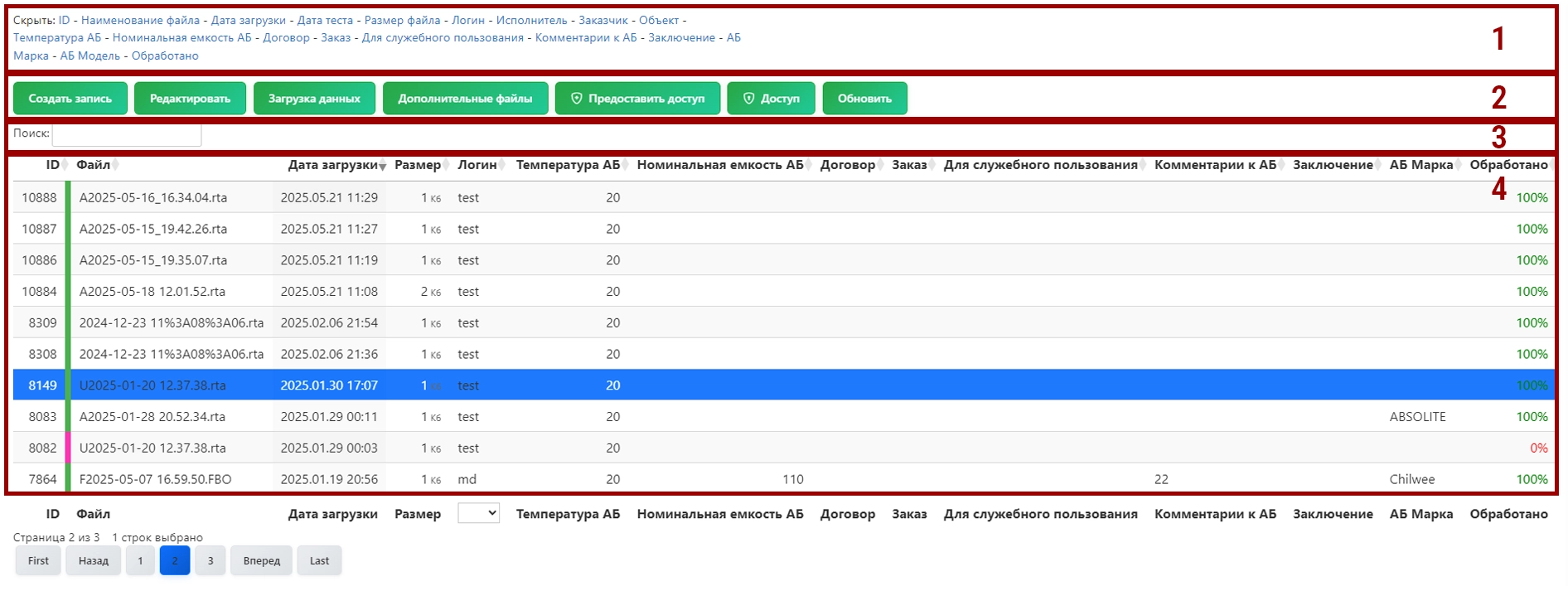Focus the Поиск search field

(127, 134)
